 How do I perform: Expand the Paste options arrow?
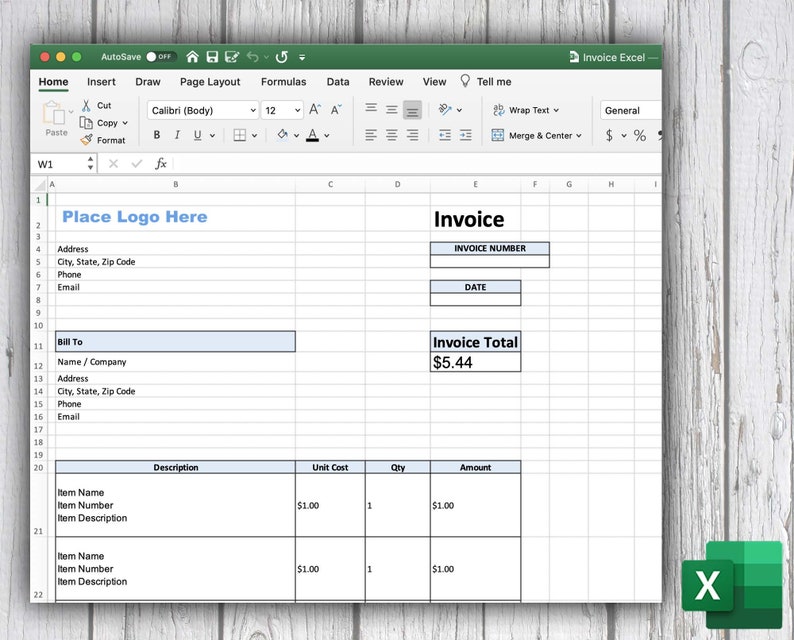[71, 111]
